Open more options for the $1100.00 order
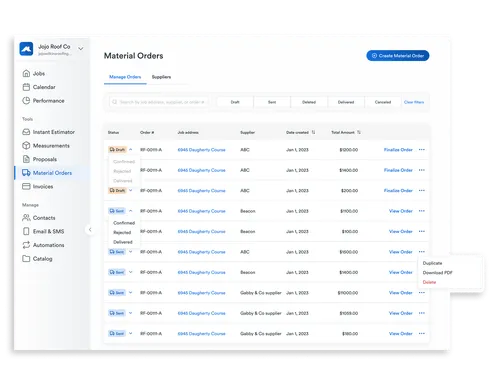Viewport: 500px width, 387px height. (x=422, y=211)
